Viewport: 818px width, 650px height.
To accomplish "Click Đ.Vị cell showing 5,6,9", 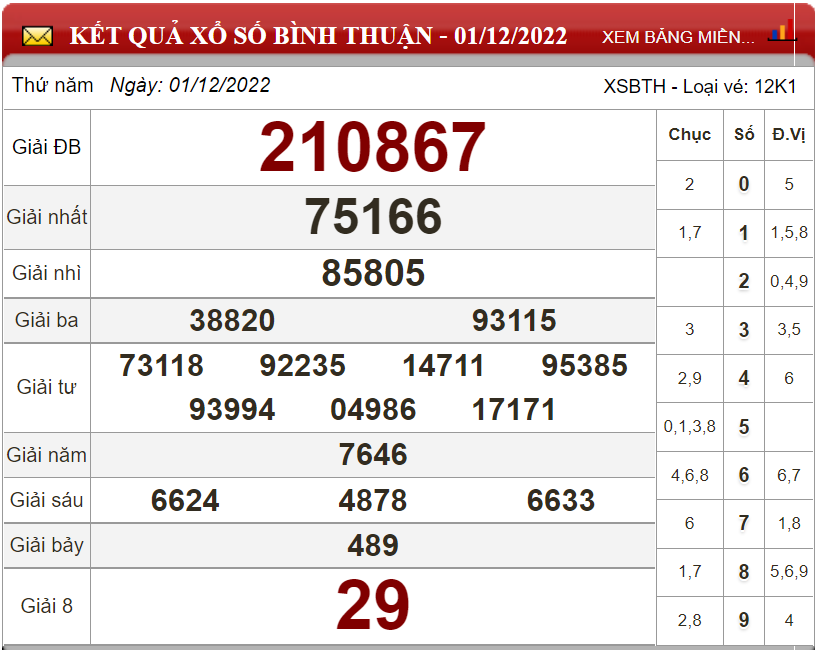I will pyautogui.click(x=789, y=572).
